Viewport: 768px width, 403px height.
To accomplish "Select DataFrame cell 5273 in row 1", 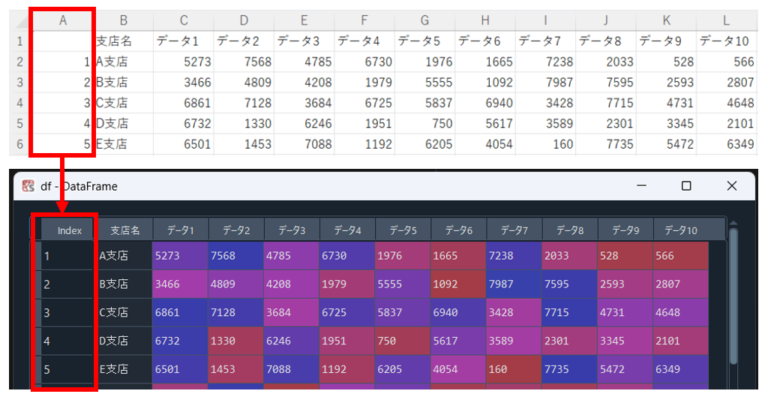I will 180,256.
